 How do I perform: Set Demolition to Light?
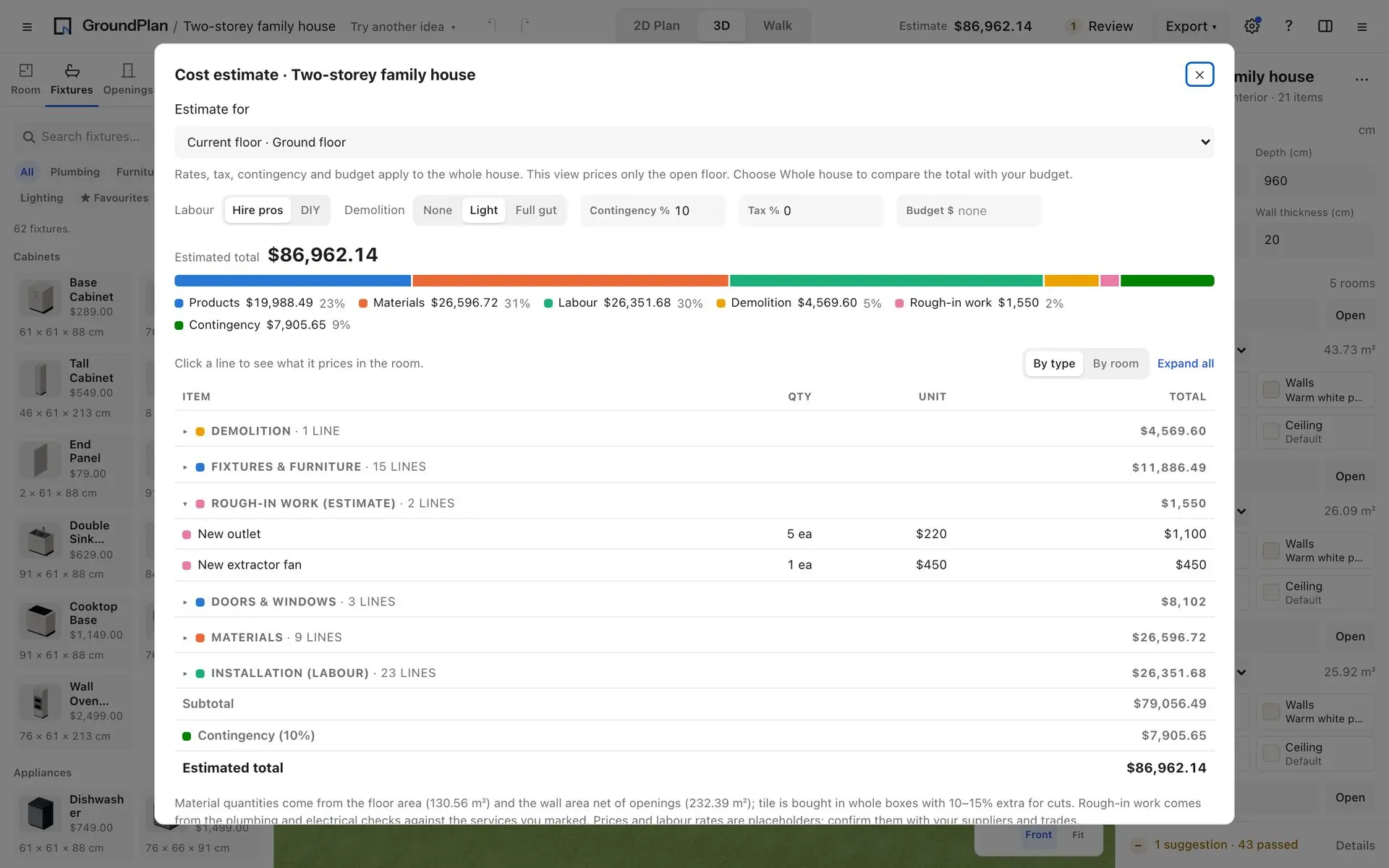[483, 210]
